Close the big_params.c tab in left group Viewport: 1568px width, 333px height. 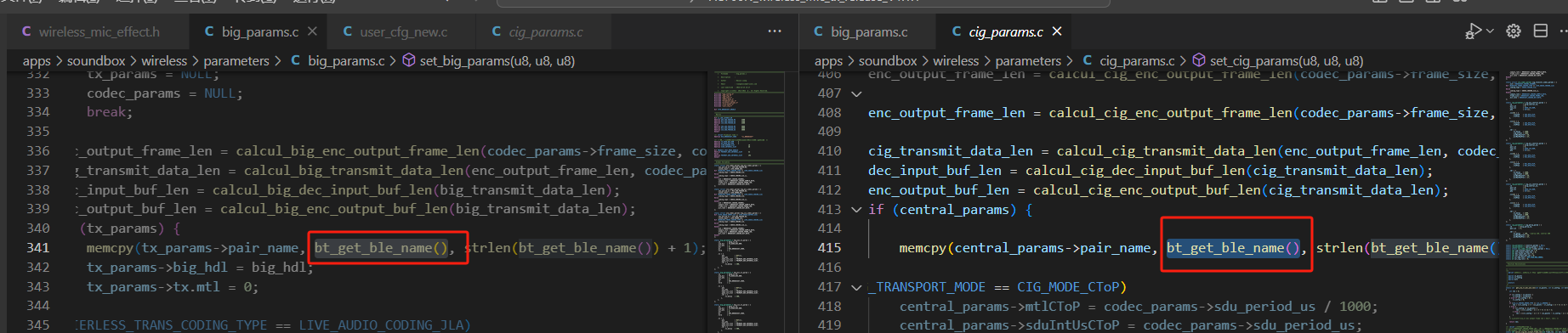pos(312,31)
